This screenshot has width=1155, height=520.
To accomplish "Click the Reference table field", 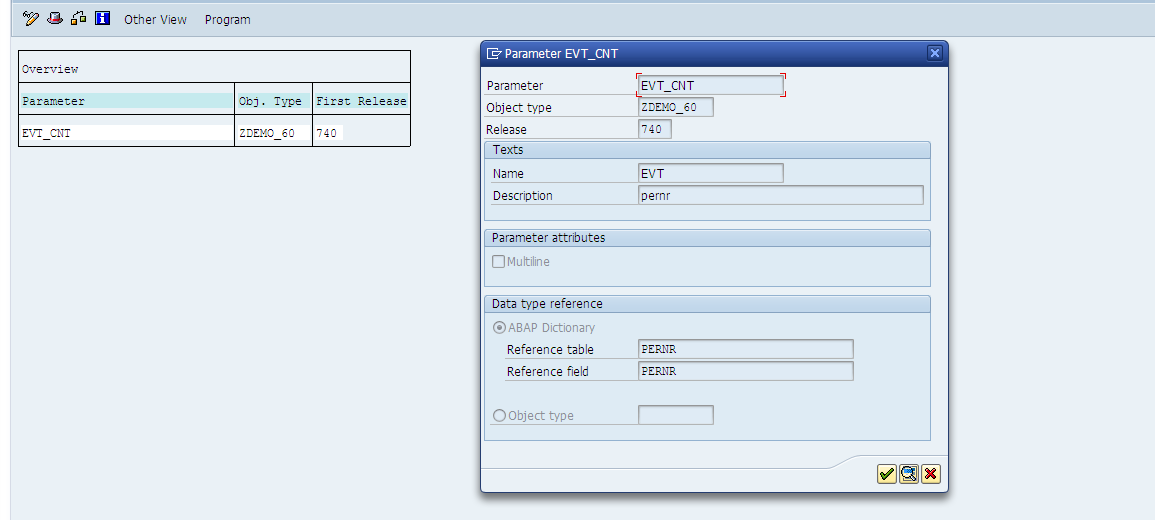I will [745, 349].
